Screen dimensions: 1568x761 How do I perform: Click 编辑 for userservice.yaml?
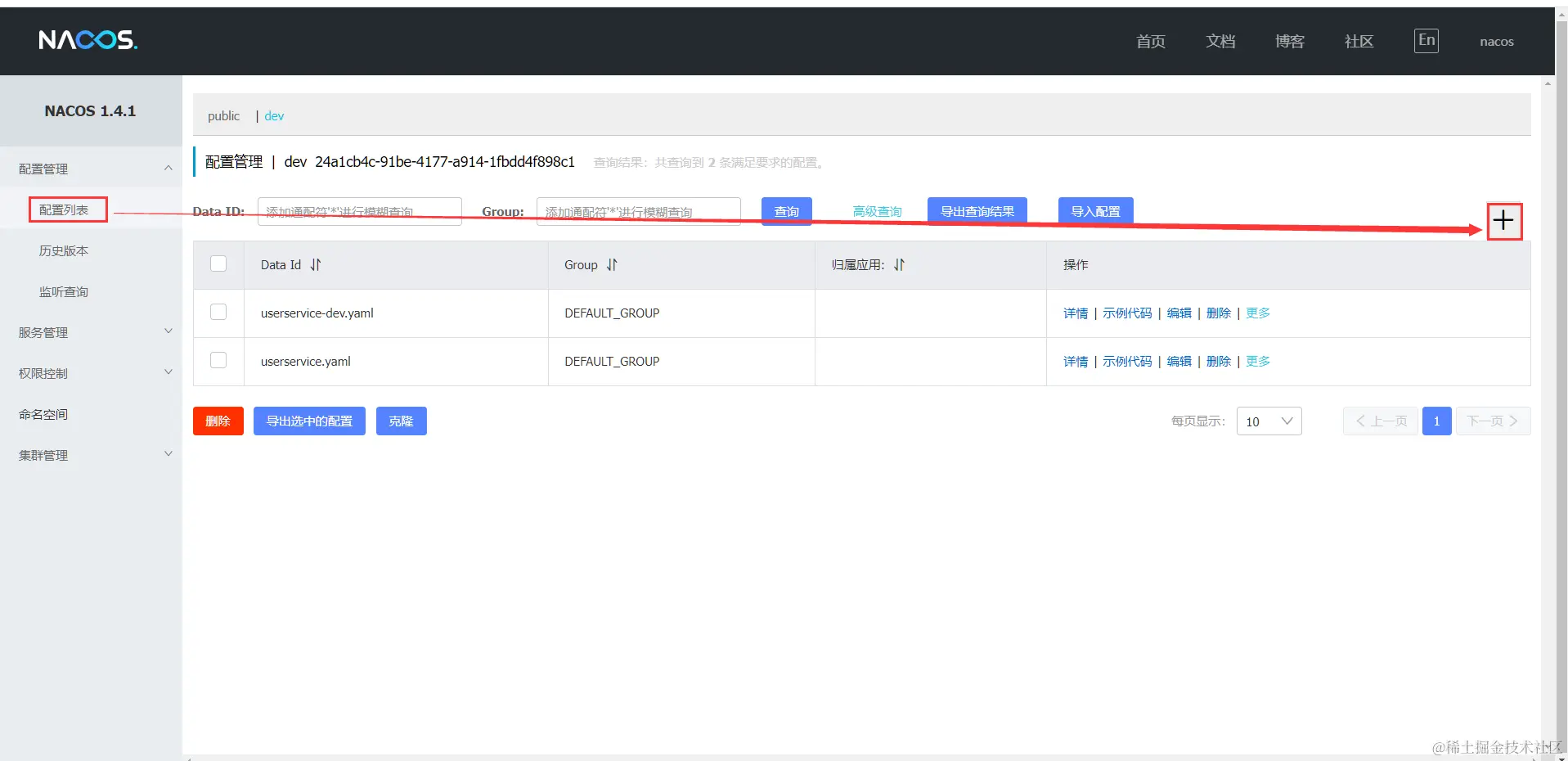tap(1179, 362)
